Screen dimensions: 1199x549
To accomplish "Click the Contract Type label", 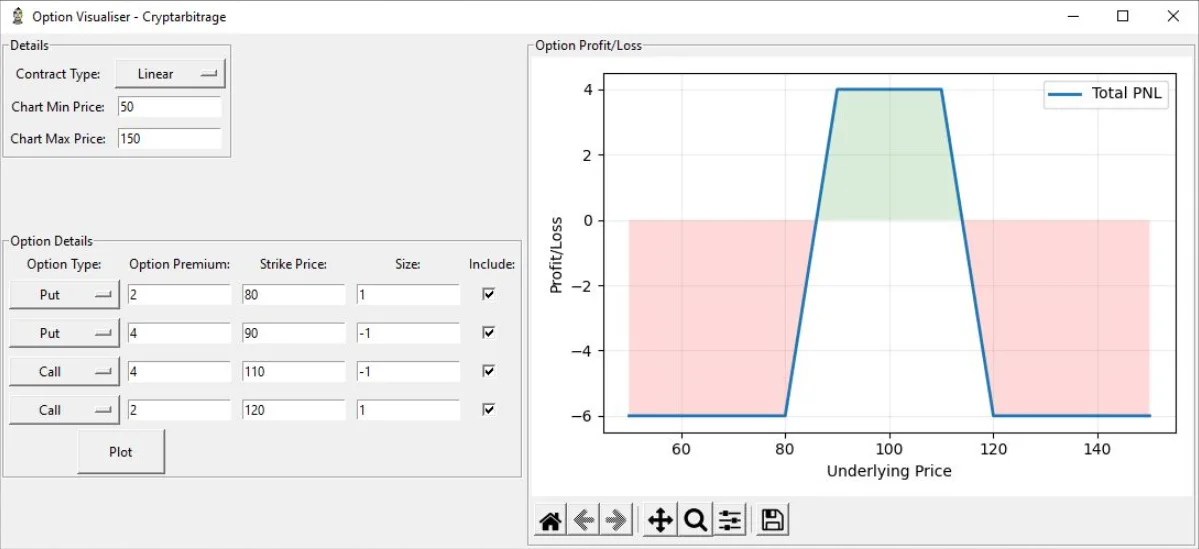I will pos(58,74).
